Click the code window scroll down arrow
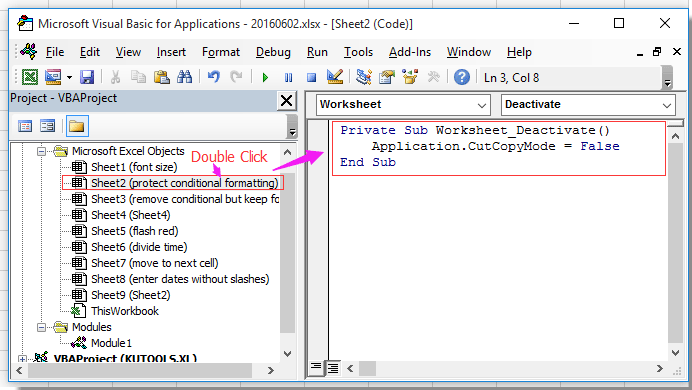Image resolution: width=692 pixels, height=390 pixels. click(675, 352)
